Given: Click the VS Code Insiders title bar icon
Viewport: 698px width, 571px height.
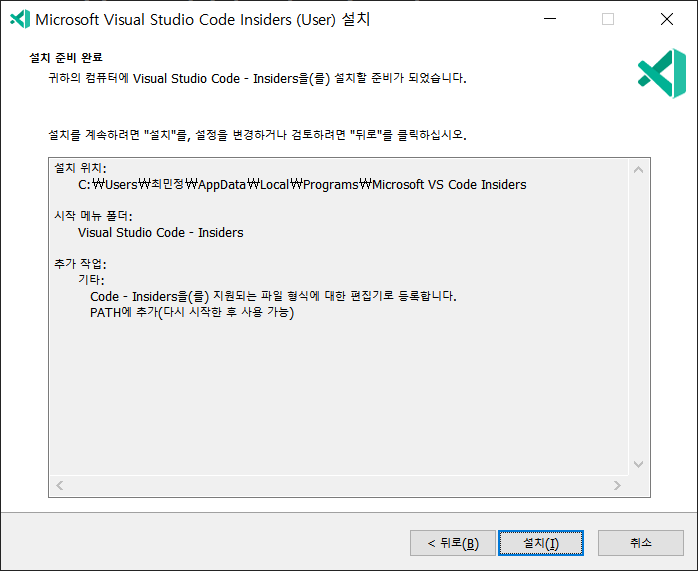Looking at the screenshot, I should (20, 19).
